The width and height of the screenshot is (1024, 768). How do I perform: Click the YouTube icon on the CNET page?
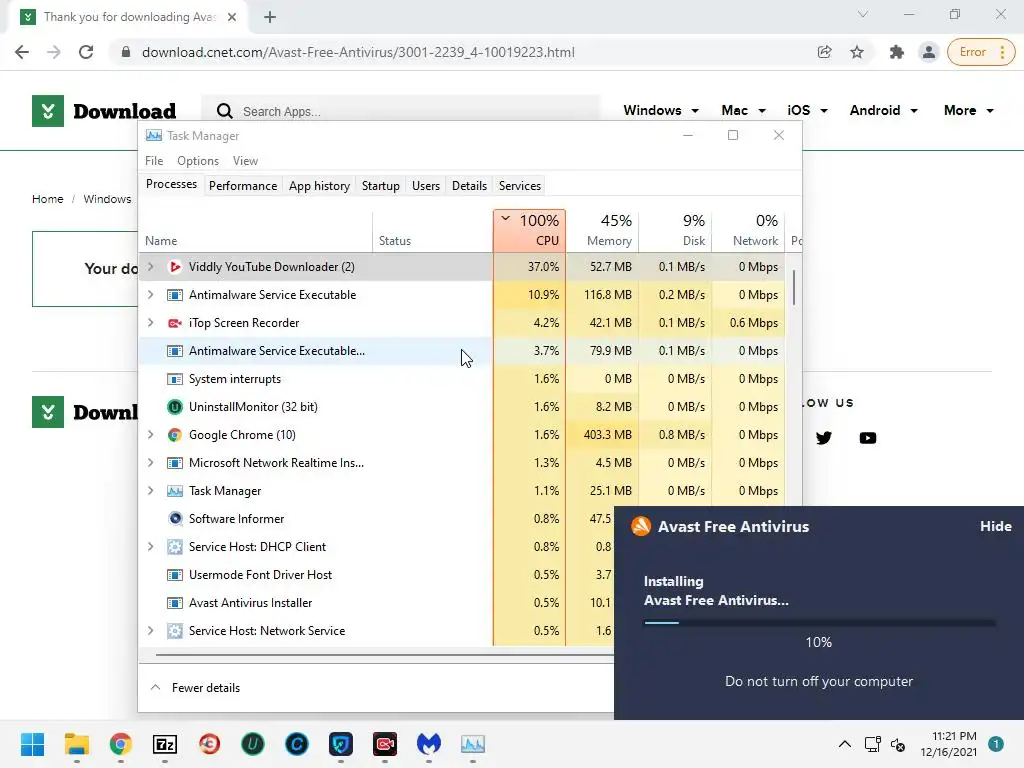[x=867, y=438]
